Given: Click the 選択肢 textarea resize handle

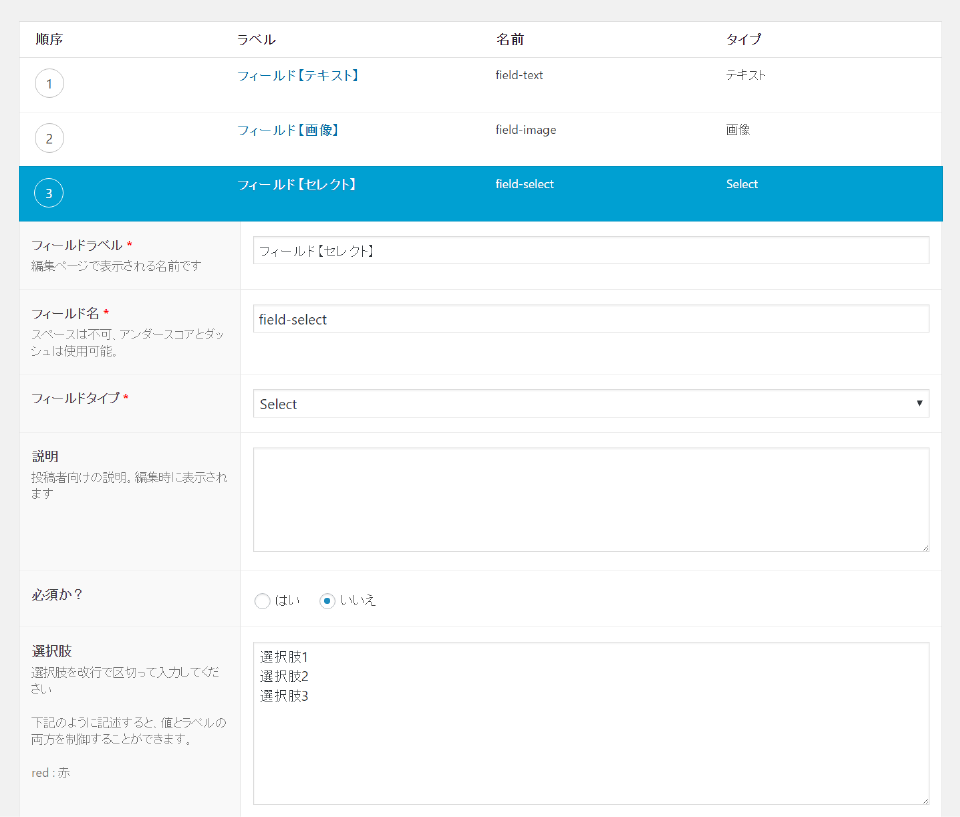Looking at the screenshot, I should (925, 800).
